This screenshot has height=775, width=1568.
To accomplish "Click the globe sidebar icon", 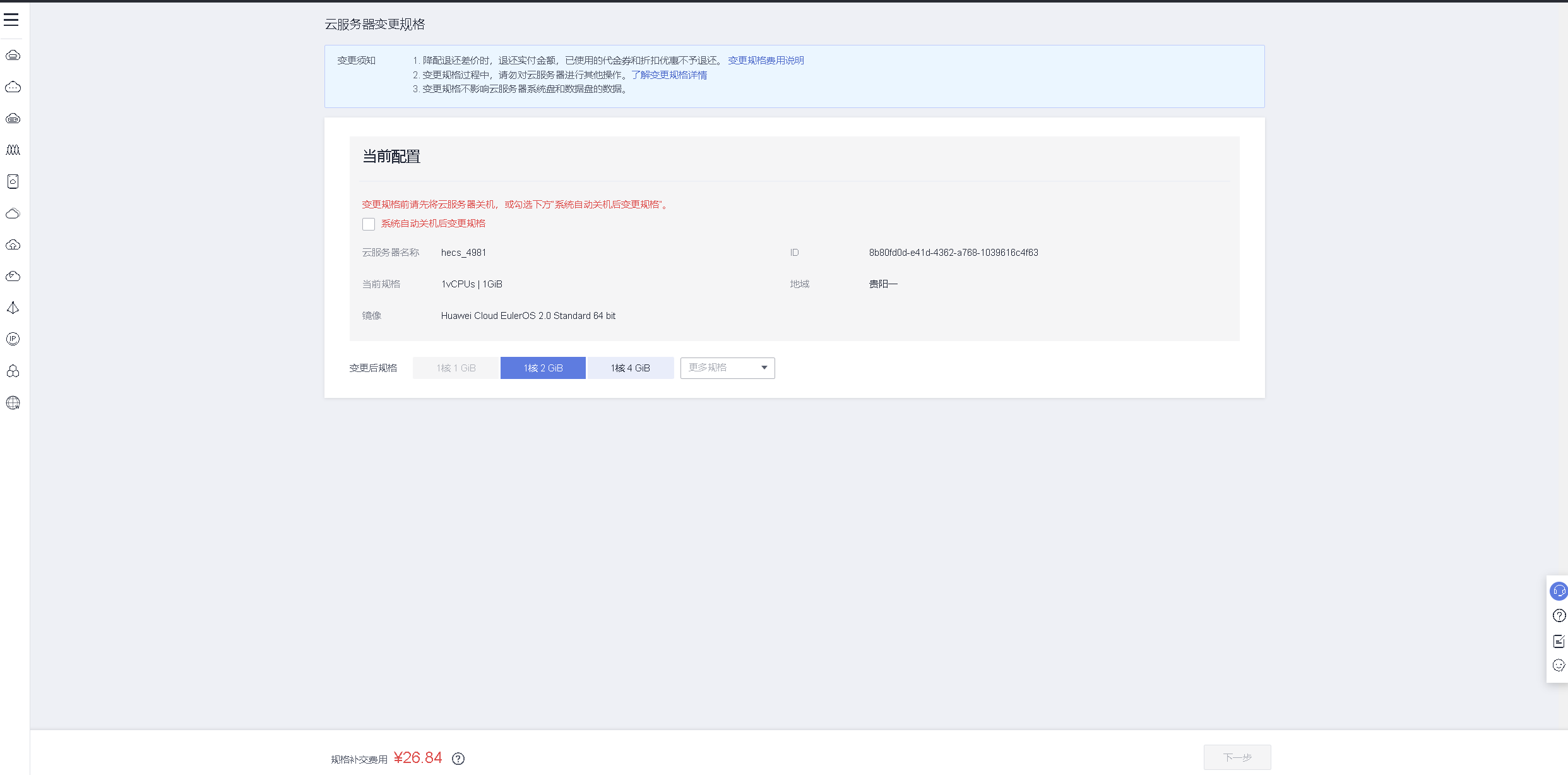I will [13, 402].
